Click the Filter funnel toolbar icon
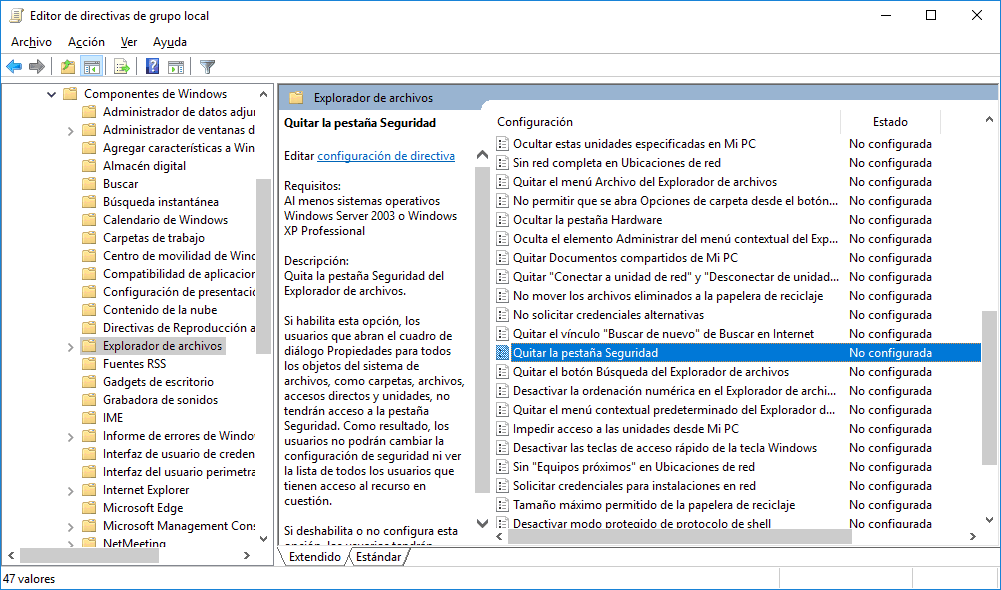The width and height of the screenshot is (1001, 590). tap(207, 66)
